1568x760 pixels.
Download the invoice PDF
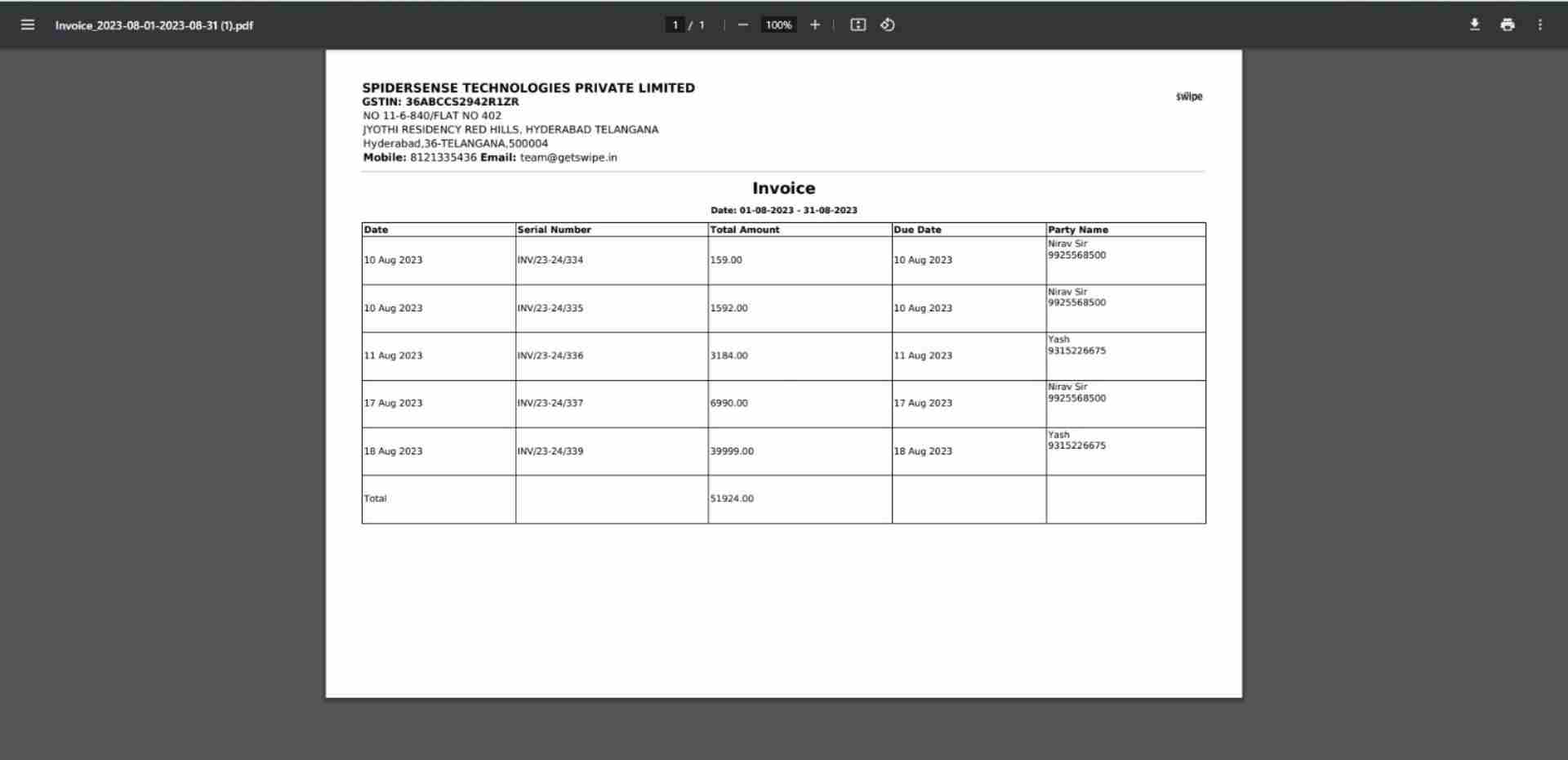[x=1474, y=25]
